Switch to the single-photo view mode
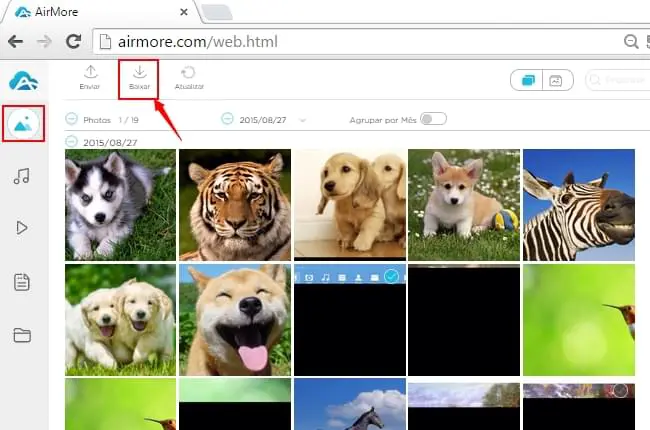This screenshot has width=650, height=430. click(x=556, y=80)
